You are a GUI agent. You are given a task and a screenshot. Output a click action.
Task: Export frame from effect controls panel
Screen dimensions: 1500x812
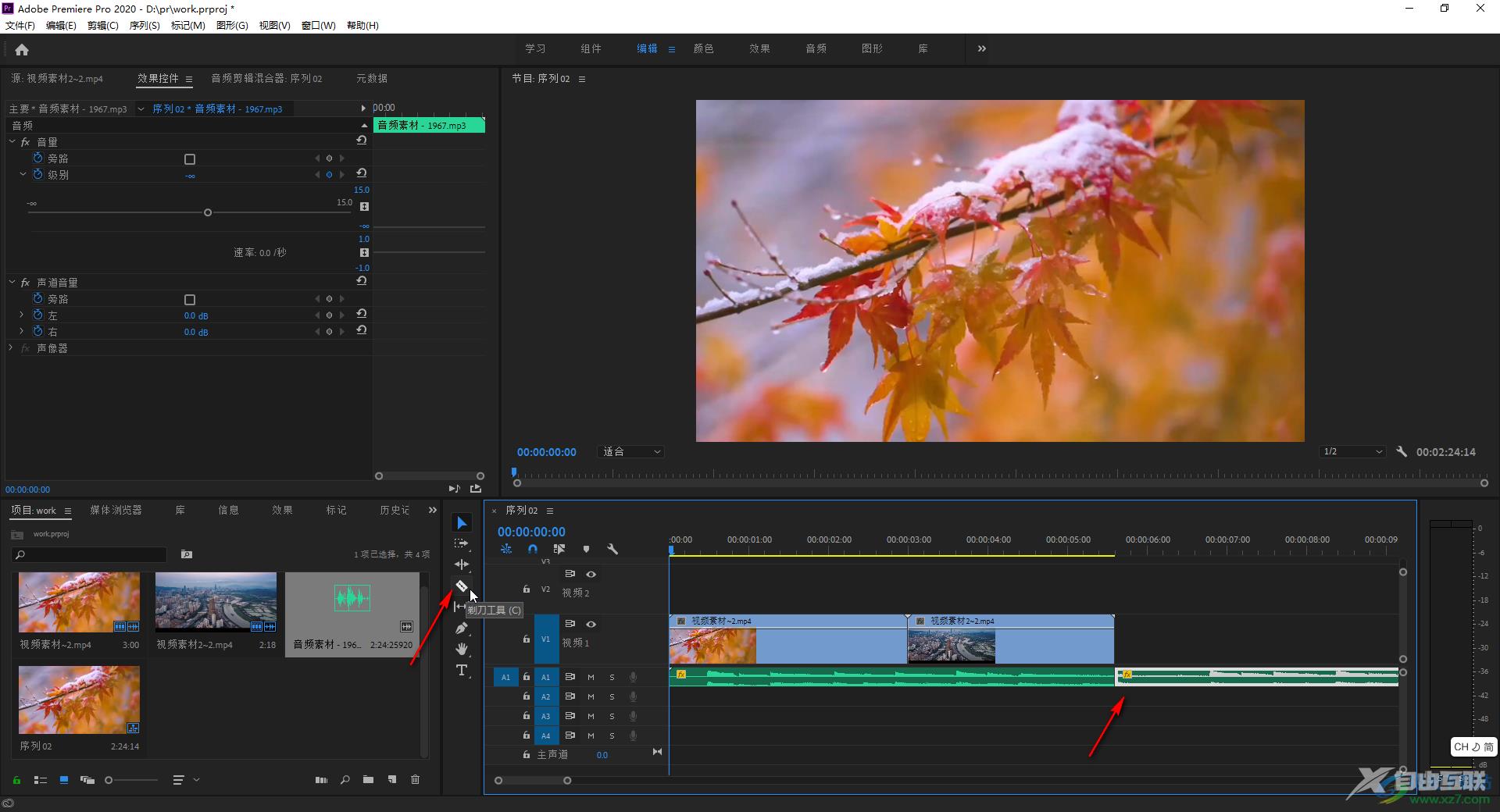[x=476, y=488]
